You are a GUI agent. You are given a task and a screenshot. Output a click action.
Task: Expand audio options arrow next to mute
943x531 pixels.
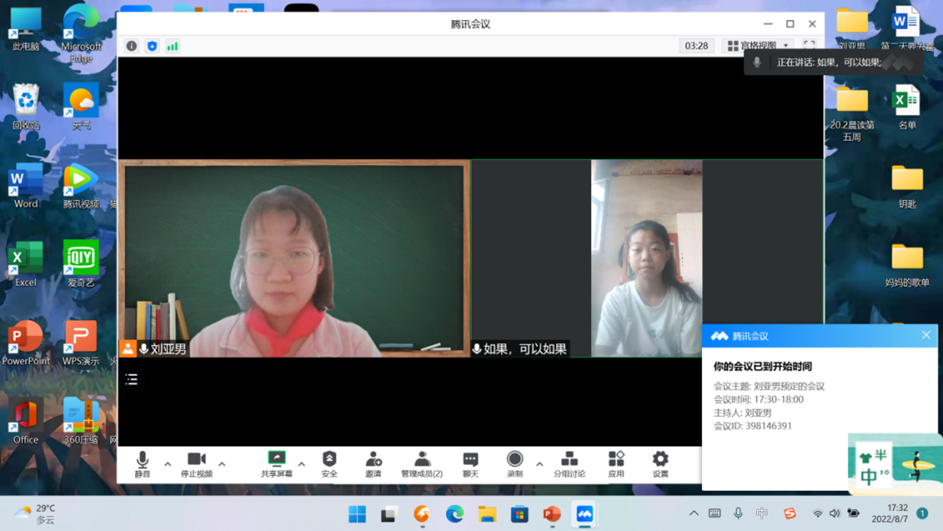click(167, 464)
